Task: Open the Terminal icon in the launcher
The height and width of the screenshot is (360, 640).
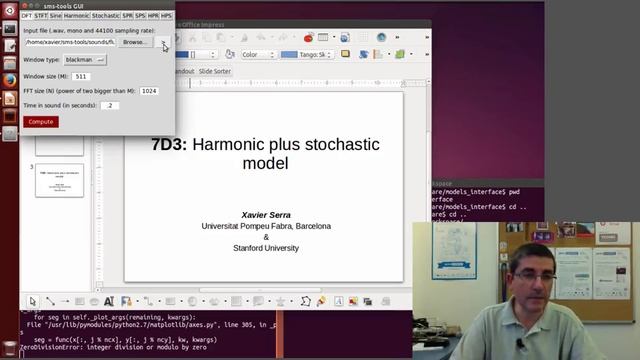Action: (x=10, y=29)
